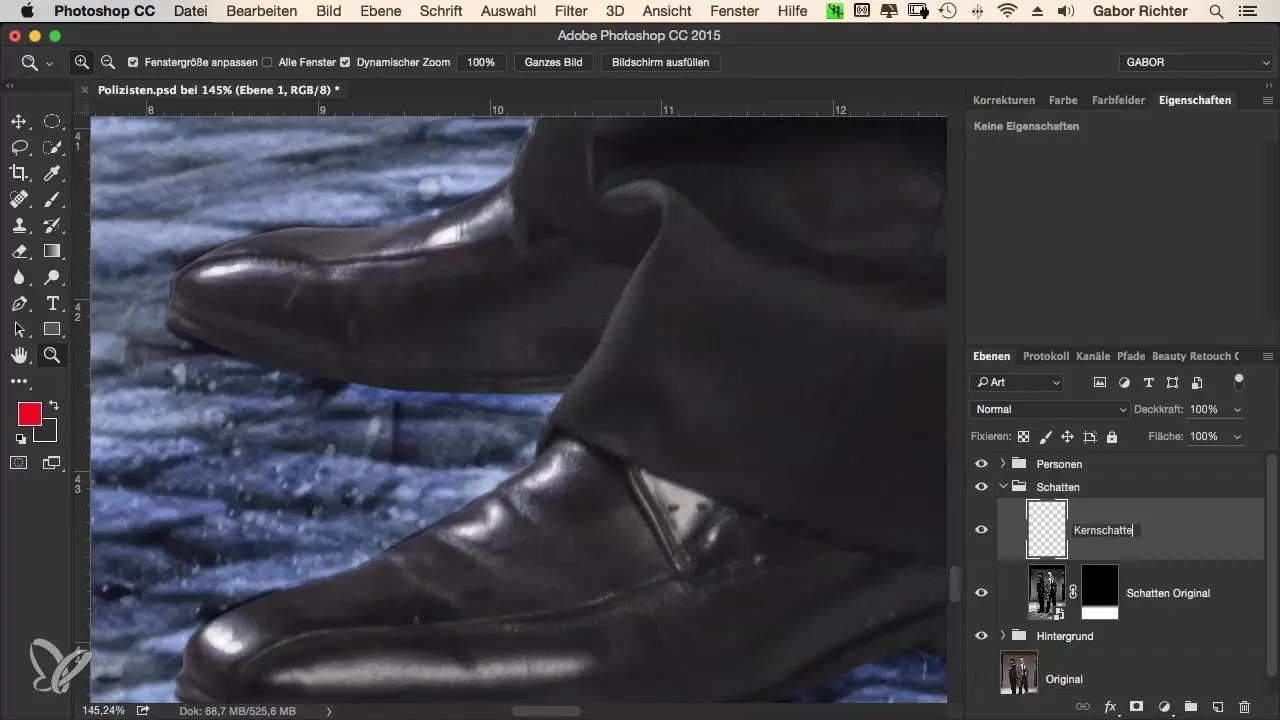Open the Filter menu
Viewport: 1280px width, 720px height.
[571, 11]
